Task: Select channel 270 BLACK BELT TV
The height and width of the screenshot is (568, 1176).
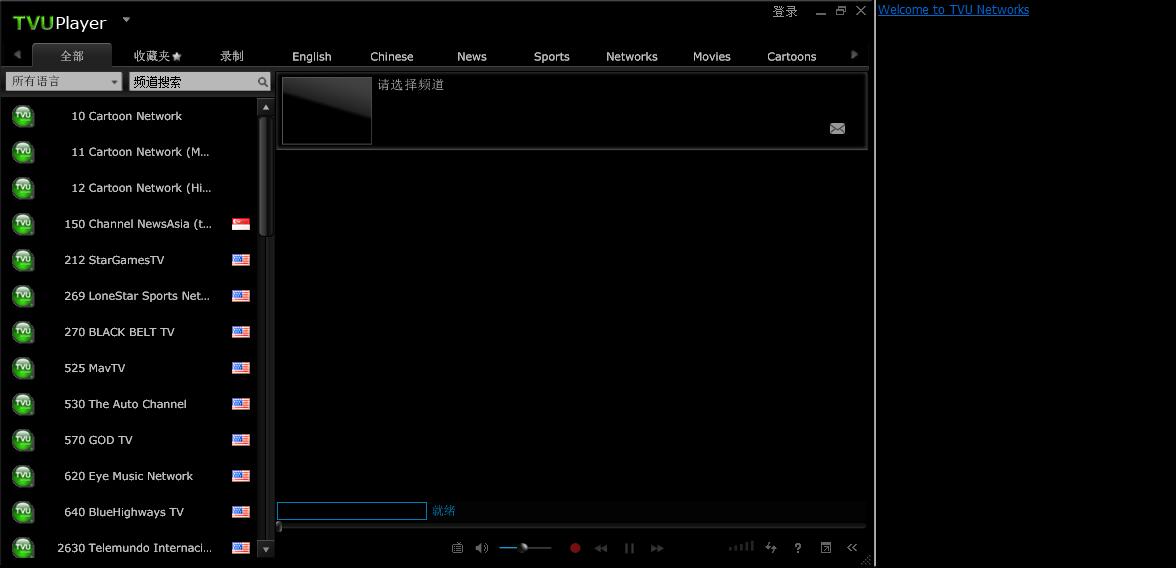Action: click(129, 332)
